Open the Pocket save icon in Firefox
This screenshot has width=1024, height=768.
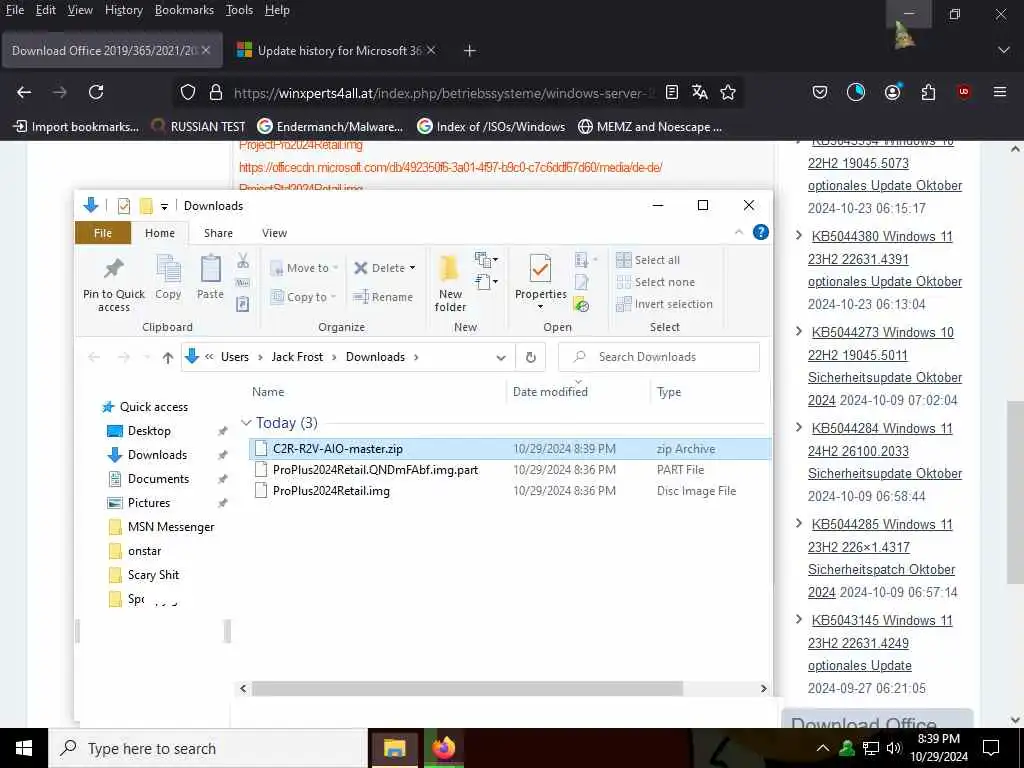(820, 92)
